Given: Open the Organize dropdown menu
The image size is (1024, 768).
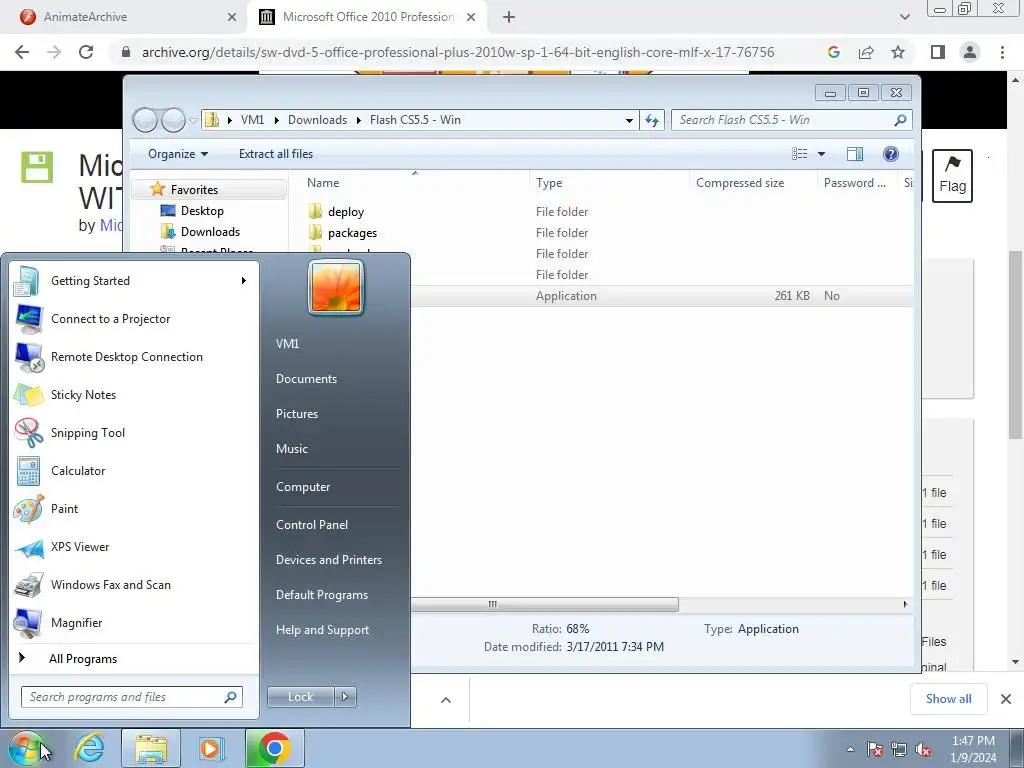Looking at the screenshot, I should (x=178, y=154).
